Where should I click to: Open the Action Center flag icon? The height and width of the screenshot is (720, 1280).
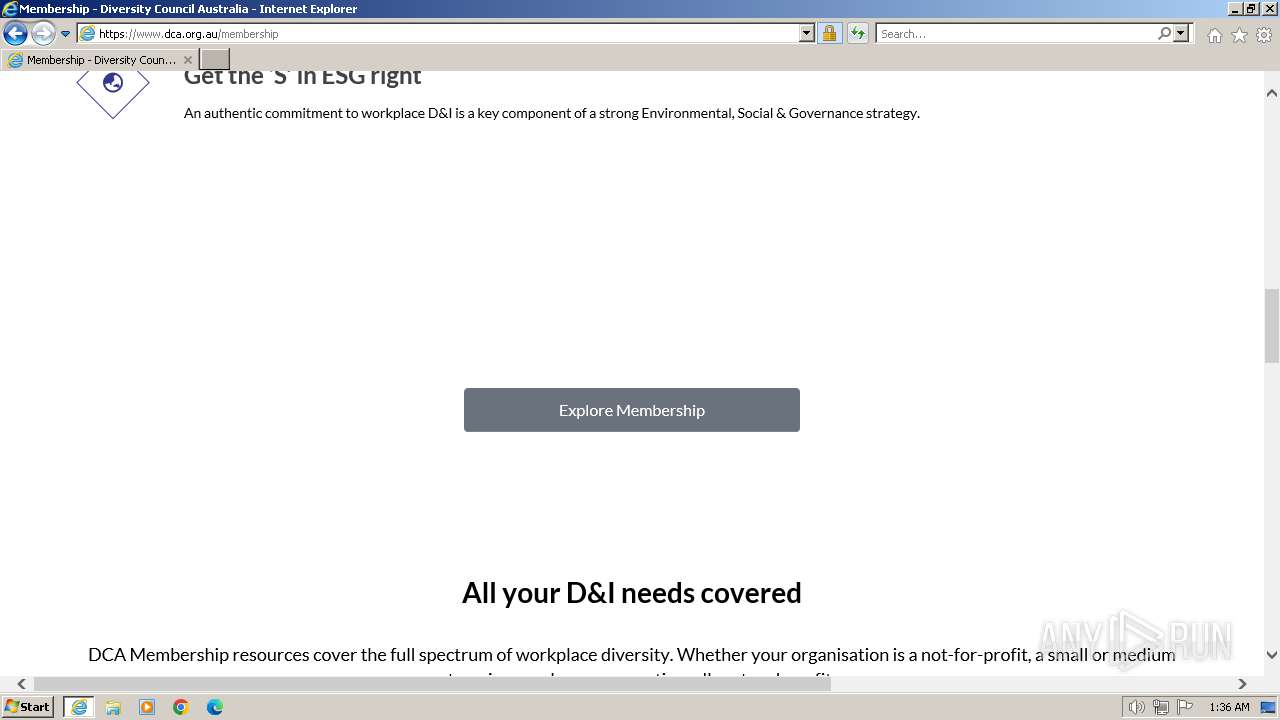tap(1185, 707)
